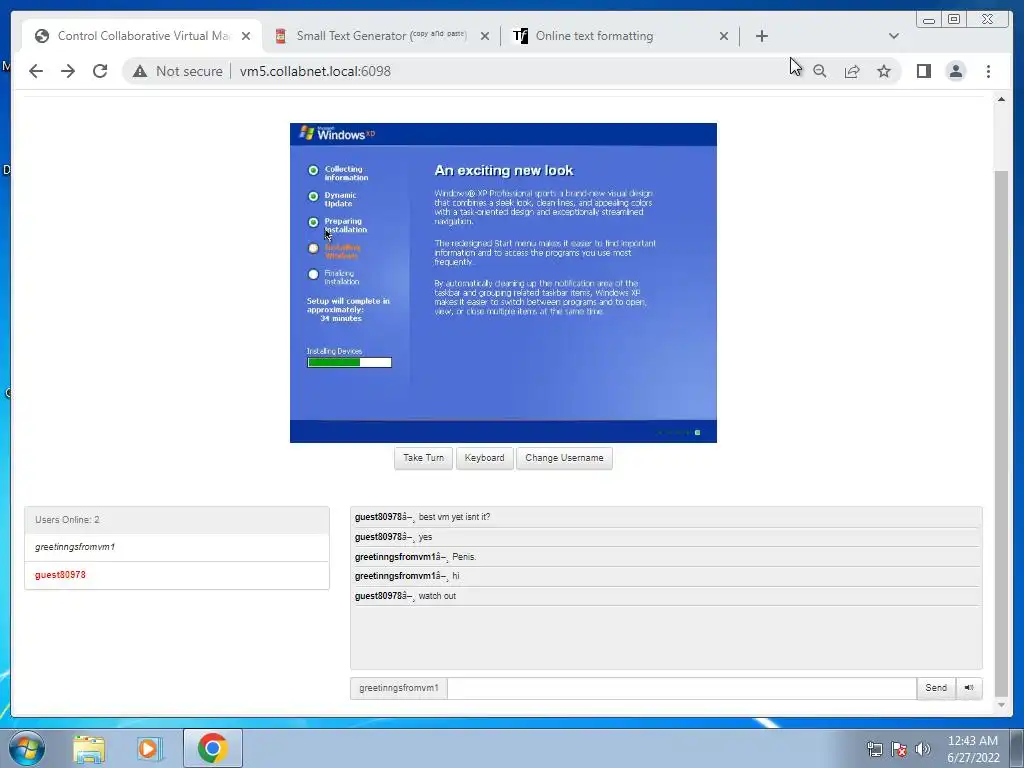Open the Action Center flag icon

point(899,749)
